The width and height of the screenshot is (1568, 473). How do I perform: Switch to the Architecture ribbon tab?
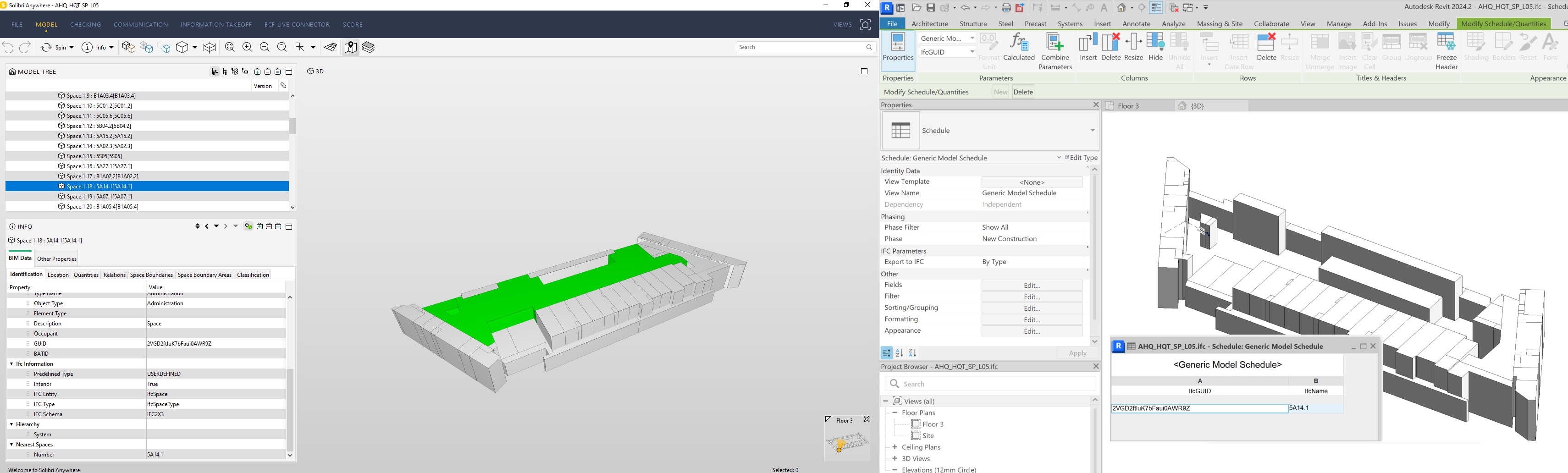click(x=929, y=24)
